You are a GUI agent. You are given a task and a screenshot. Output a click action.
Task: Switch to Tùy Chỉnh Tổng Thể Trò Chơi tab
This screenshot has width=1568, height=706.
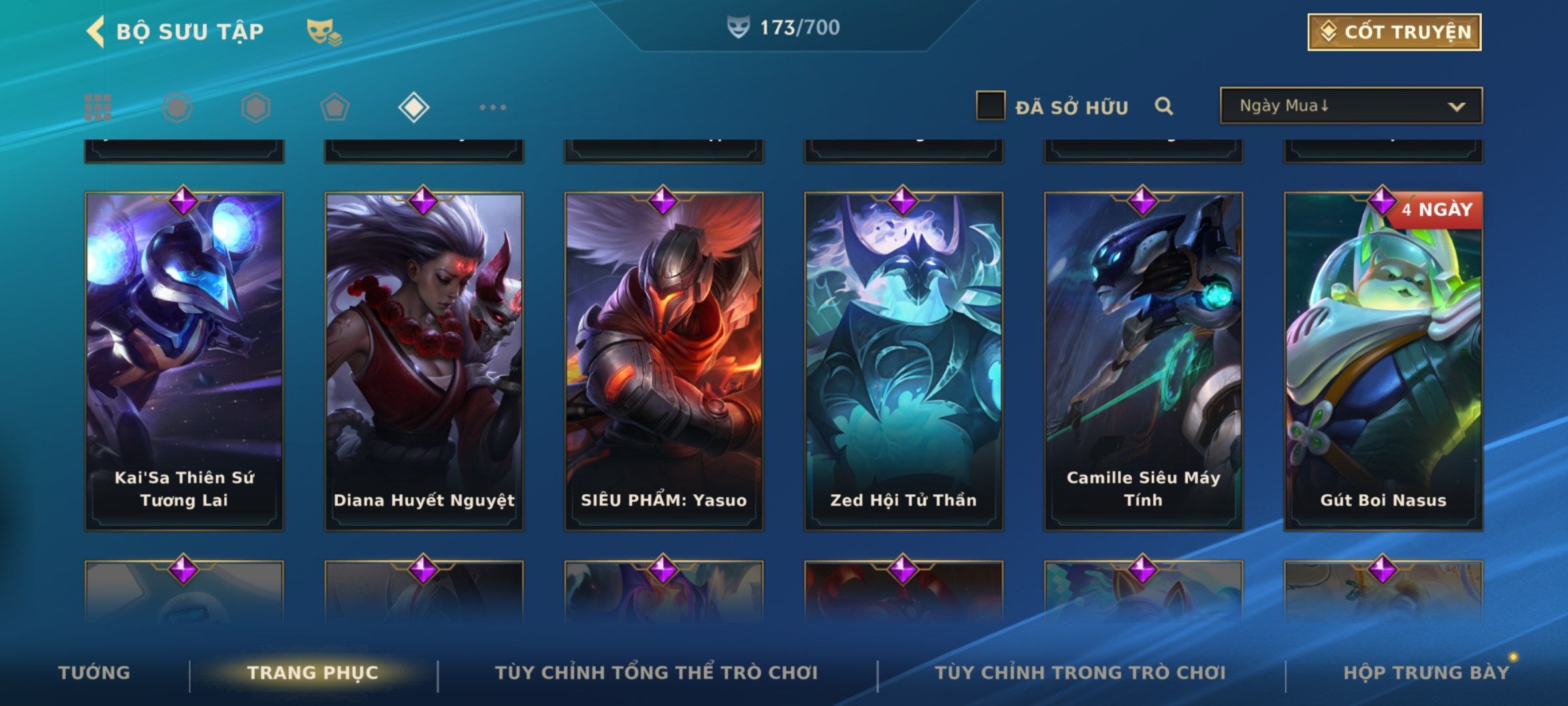657,673
